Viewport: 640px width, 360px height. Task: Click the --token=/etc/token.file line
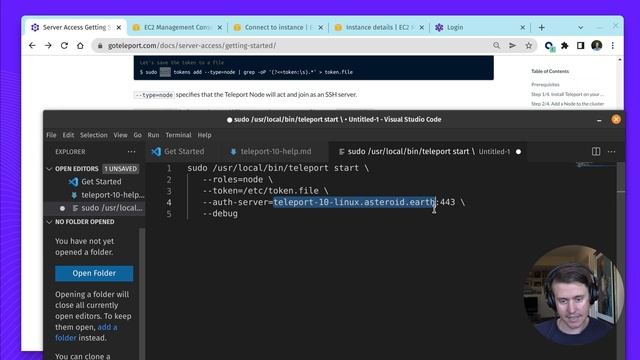tap(265, 191)
